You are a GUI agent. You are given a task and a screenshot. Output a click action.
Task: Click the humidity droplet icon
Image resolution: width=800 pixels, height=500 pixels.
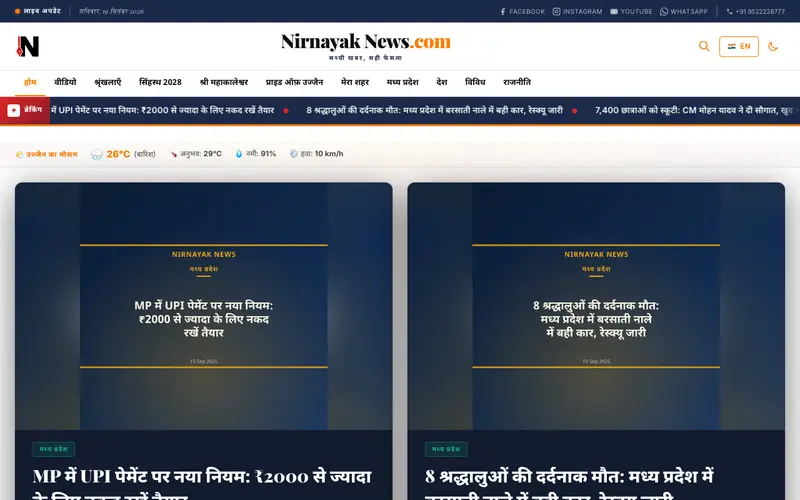point(239,154)
